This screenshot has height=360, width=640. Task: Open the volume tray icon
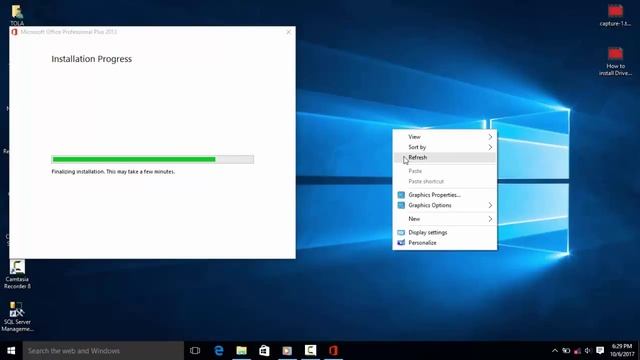588,351
